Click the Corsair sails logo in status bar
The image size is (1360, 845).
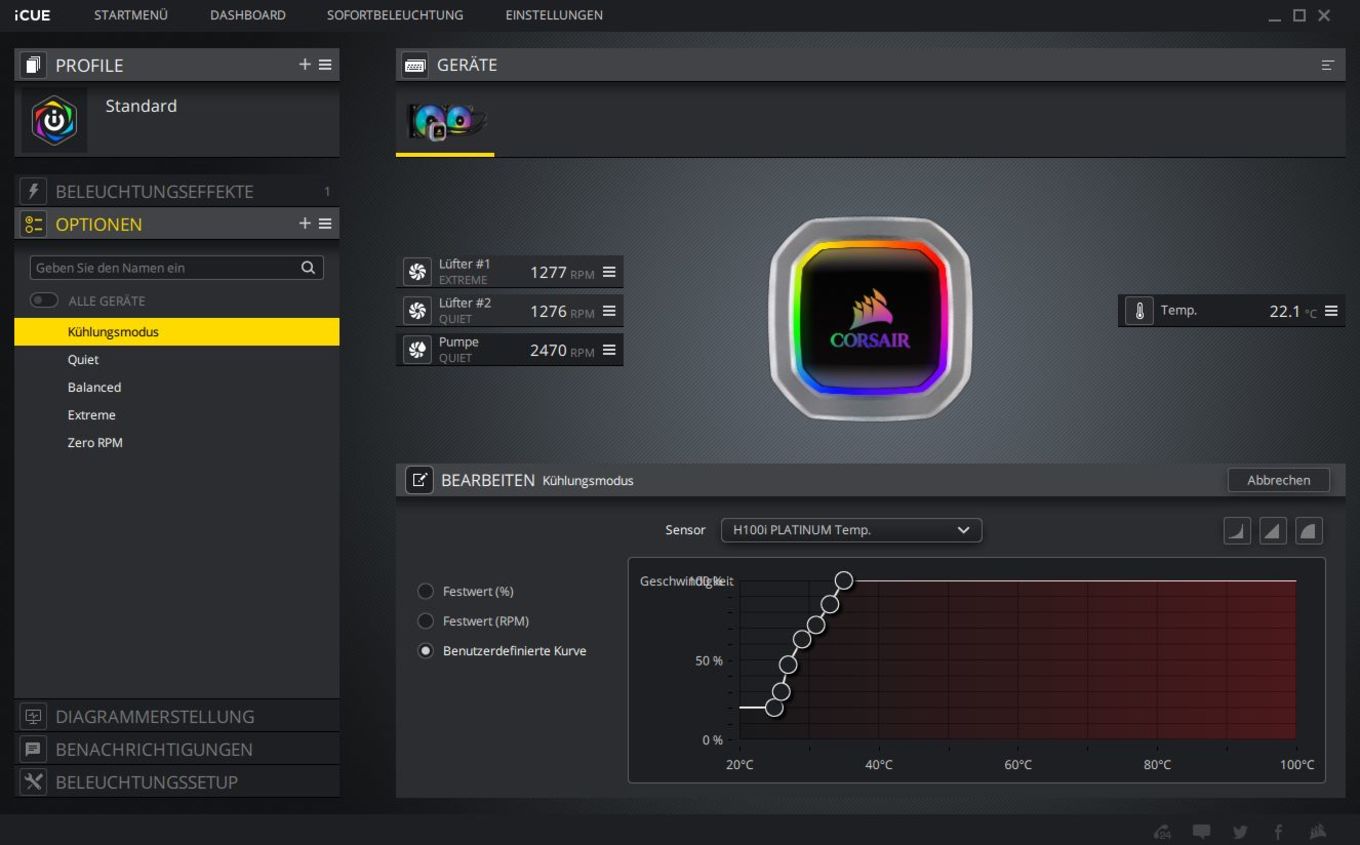click(x=1318, y=832)
